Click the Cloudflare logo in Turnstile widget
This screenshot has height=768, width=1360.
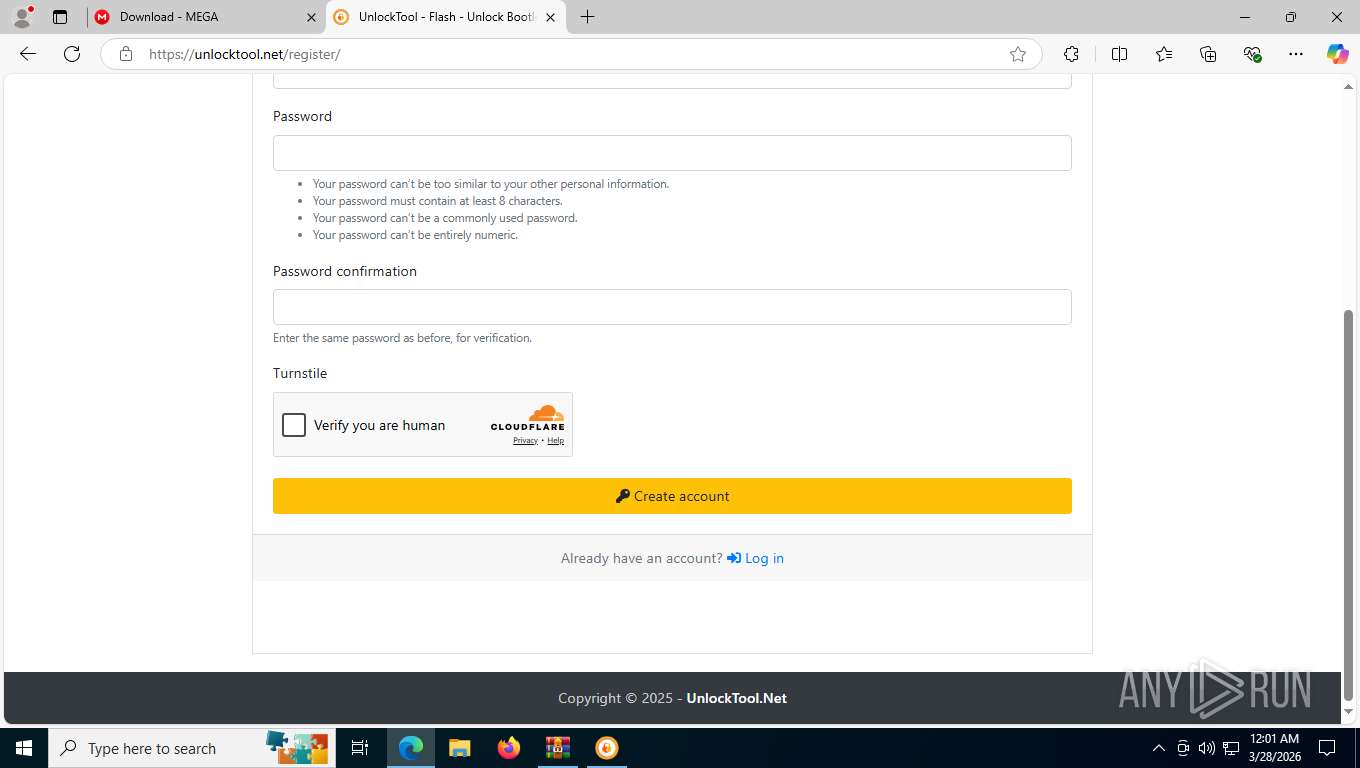pyautogui.click(x=527, y=418)
